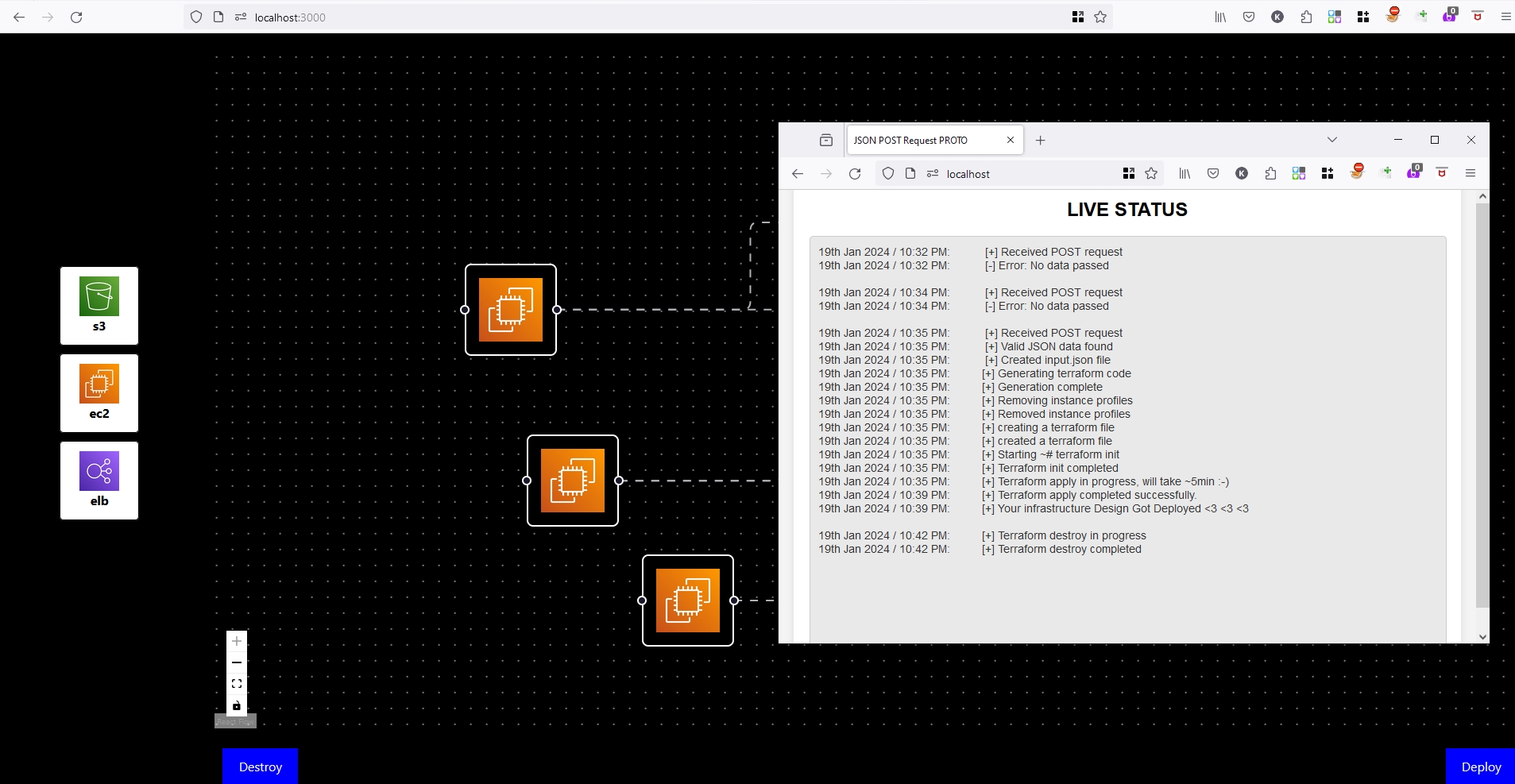The image size is (1515, 784).
Task: Zoom in on the flow canvas
Action: (237, 641)
